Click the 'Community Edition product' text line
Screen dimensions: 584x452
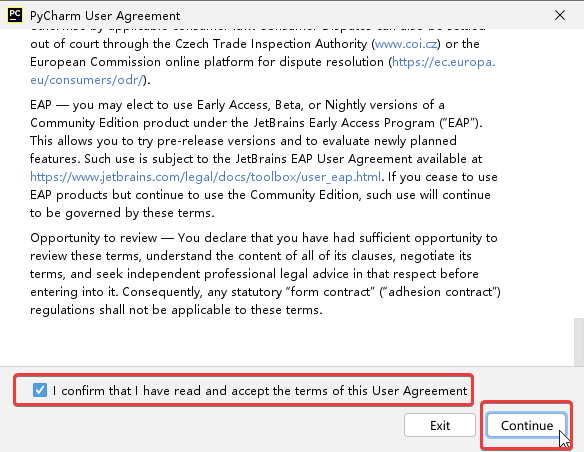click(x=256, y=123)
